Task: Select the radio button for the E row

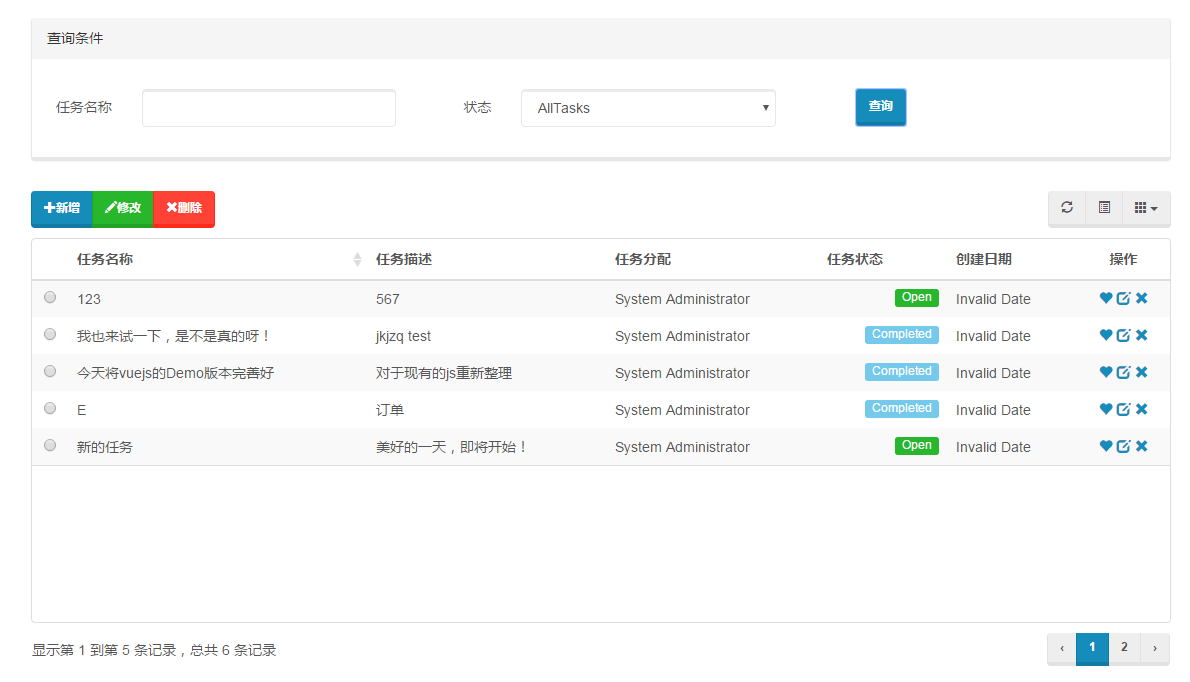Action: tap(49, 408)
